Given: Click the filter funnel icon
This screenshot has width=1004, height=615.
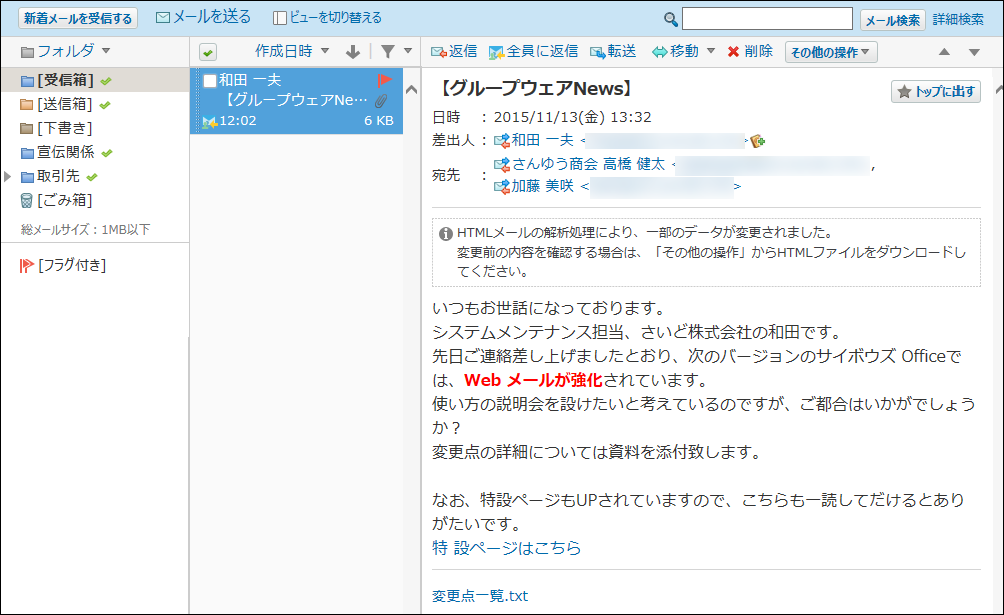Looking at the screenshot, I should [388, 51].
